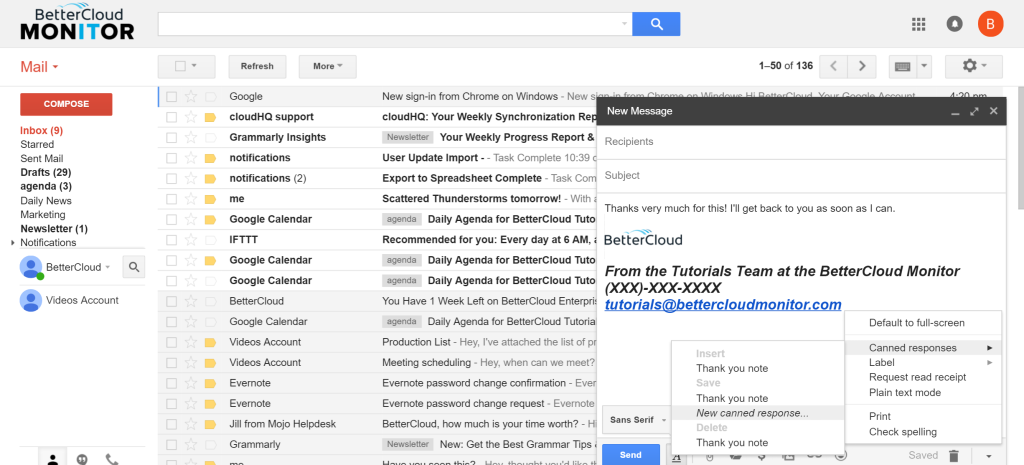
Task: Star the IFTTT email
Action: click(x=191, y=240)
